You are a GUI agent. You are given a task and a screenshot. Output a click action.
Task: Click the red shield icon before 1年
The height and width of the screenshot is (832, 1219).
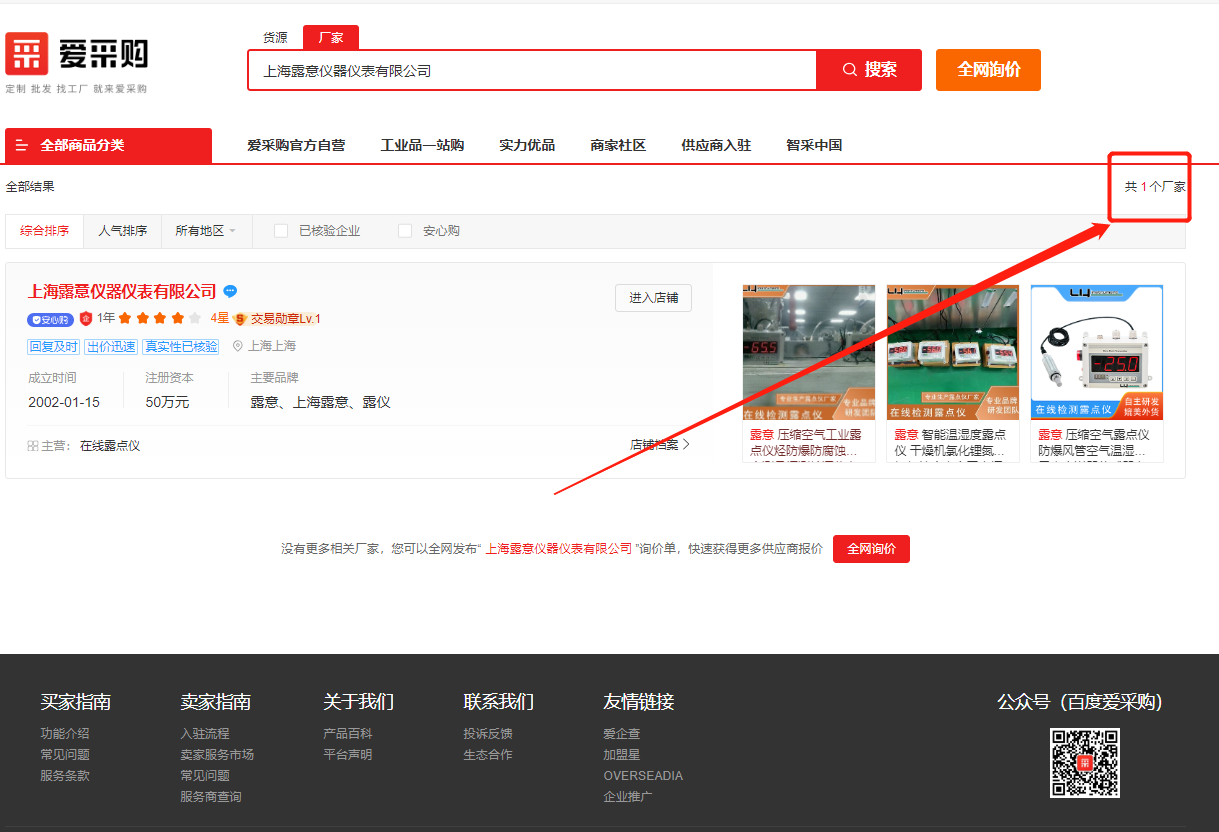(86, 319)
